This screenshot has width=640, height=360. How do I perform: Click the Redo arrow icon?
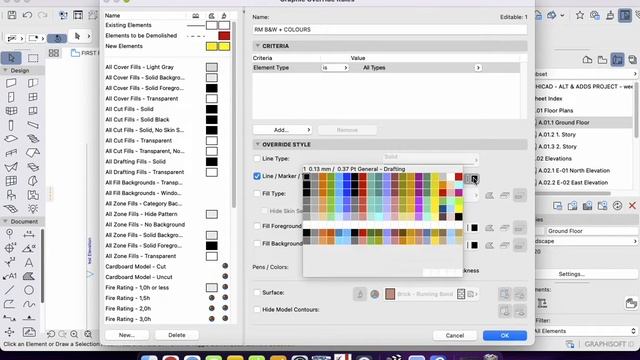point(42,16)
